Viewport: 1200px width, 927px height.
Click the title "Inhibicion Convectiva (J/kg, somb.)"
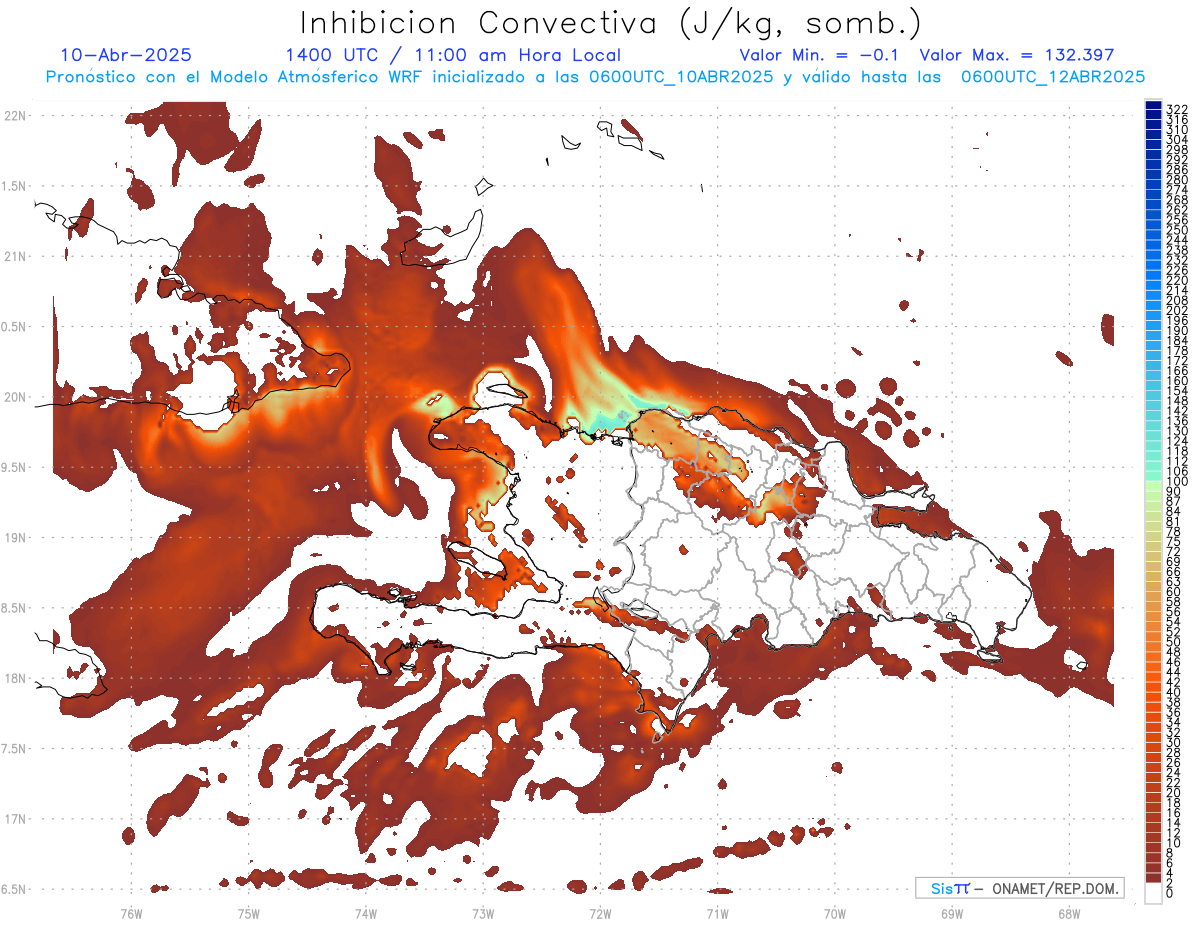click(x=611, y=23)
